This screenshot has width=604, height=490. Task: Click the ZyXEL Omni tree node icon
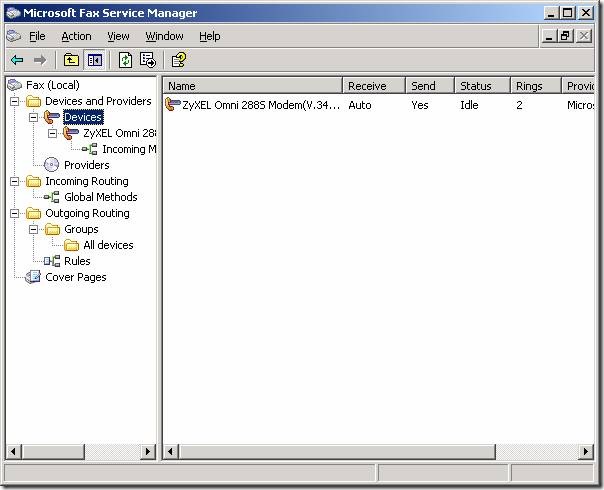pyautogui.click(x=71, y=133)
